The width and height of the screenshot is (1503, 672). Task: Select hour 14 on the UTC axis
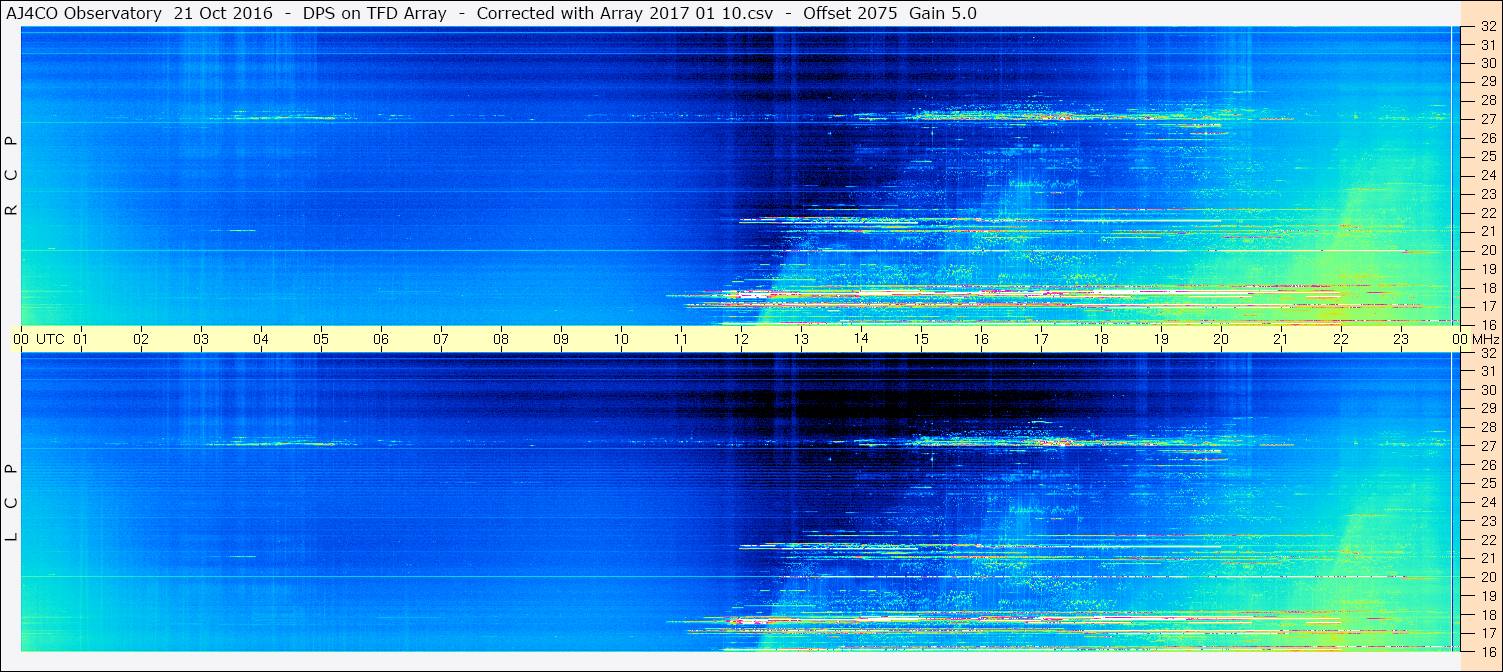(861, 339)
